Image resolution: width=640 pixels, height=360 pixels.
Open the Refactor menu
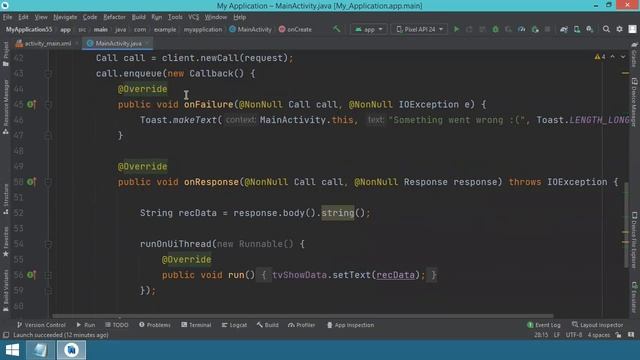point(114,17)
